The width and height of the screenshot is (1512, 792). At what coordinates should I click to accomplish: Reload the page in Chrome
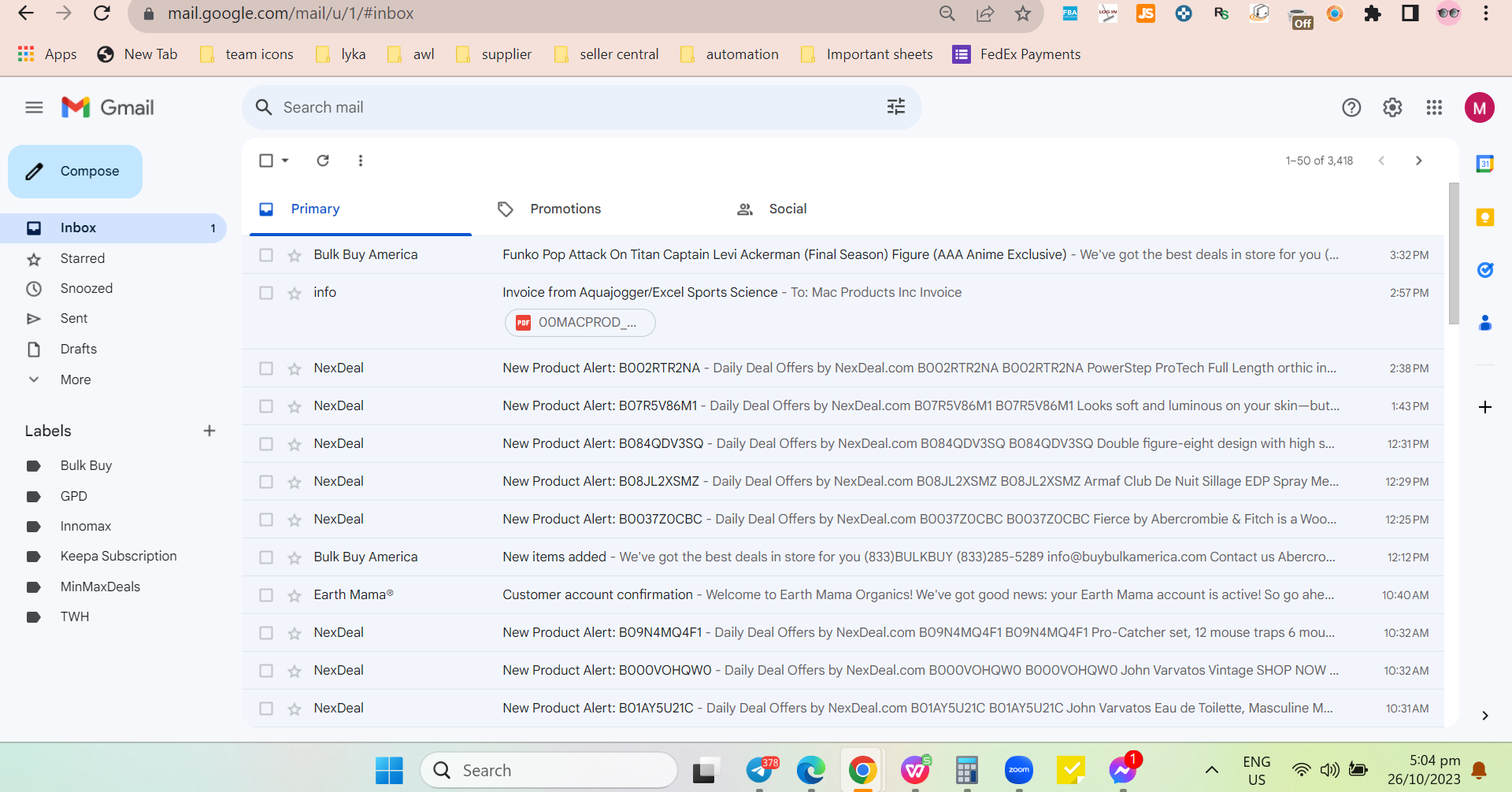pos(102,13)
